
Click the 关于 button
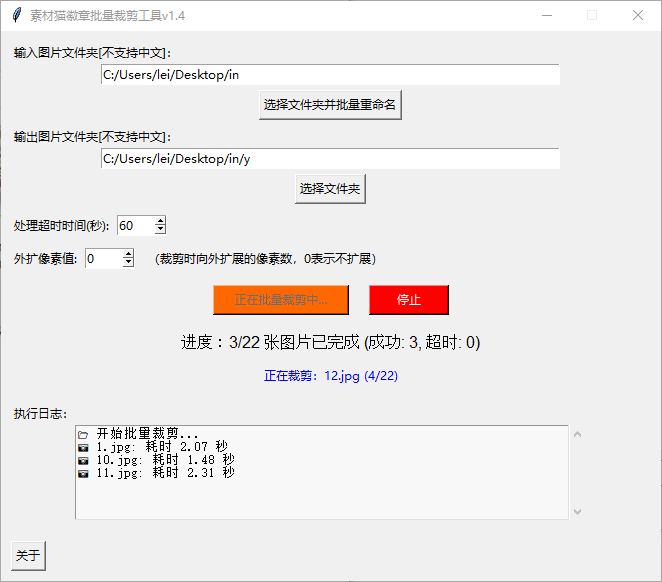tap(28, 555)
